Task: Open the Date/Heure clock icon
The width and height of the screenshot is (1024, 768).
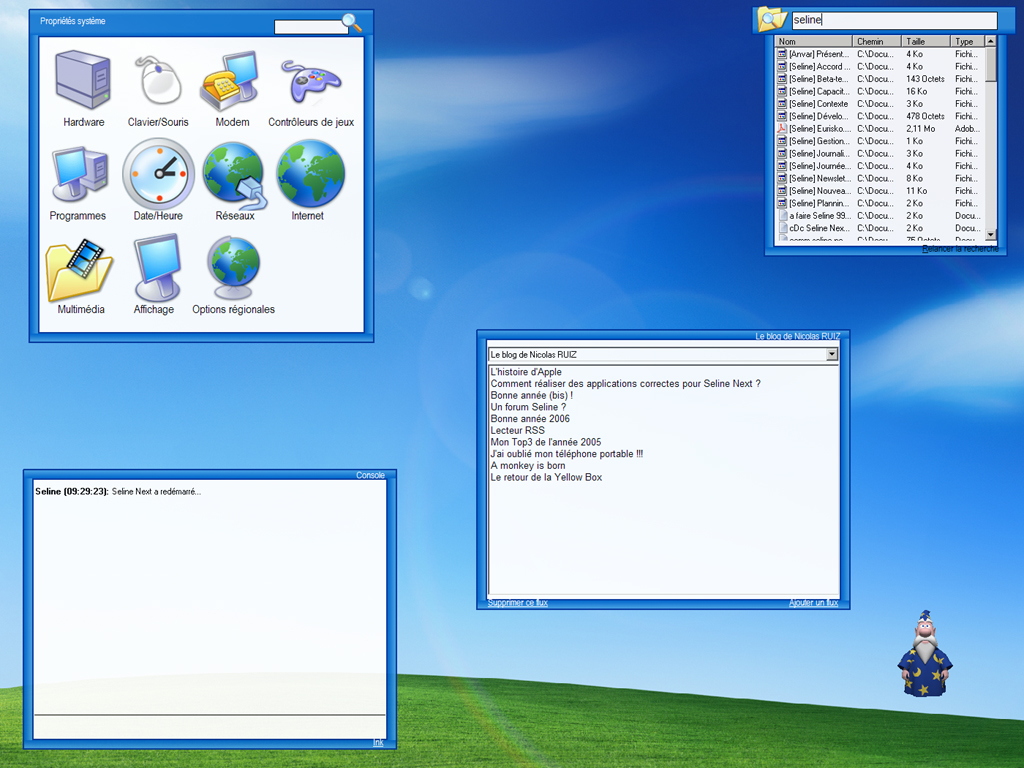Action: coord(158,174)
